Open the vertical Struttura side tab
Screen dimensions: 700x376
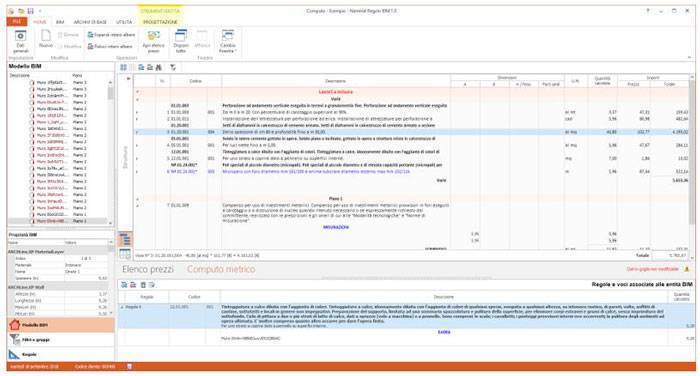(x=125, y=157)
